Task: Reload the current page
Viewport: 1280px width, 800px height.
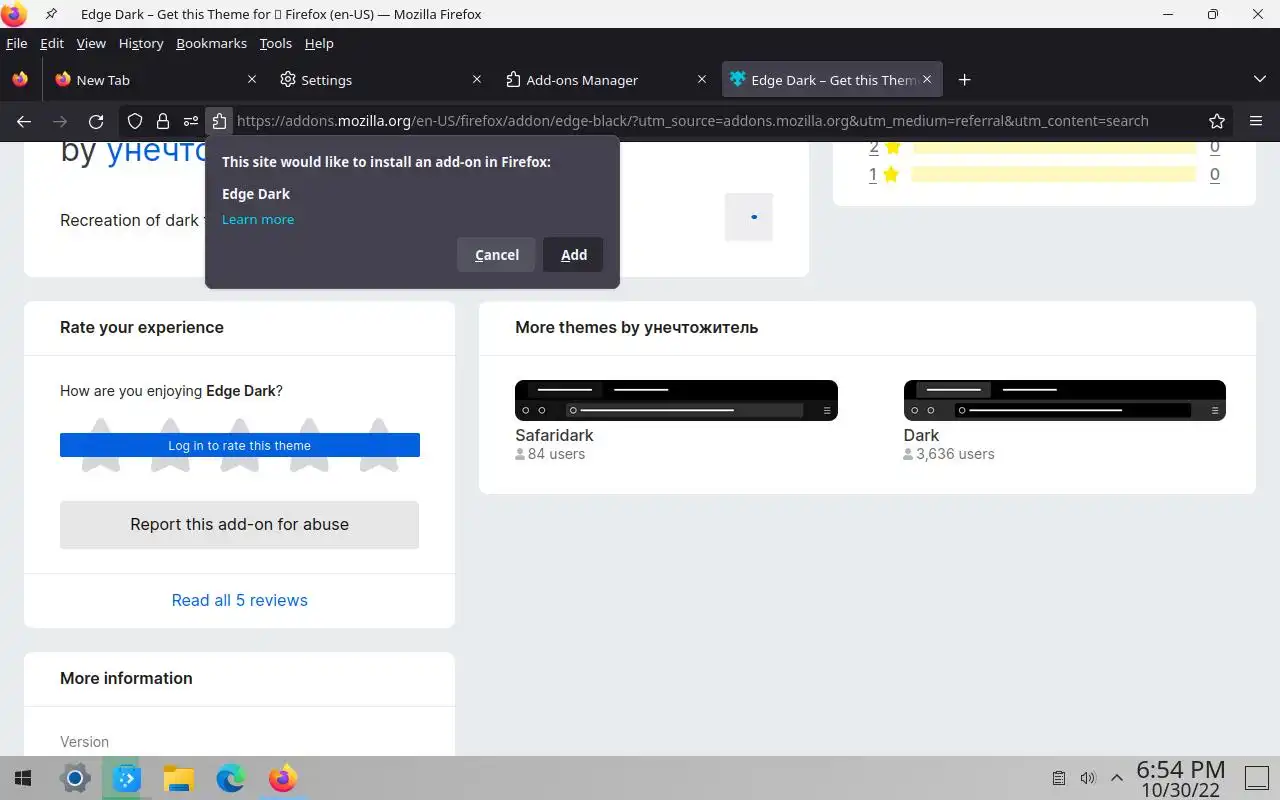Action: (x=96, y=121)
